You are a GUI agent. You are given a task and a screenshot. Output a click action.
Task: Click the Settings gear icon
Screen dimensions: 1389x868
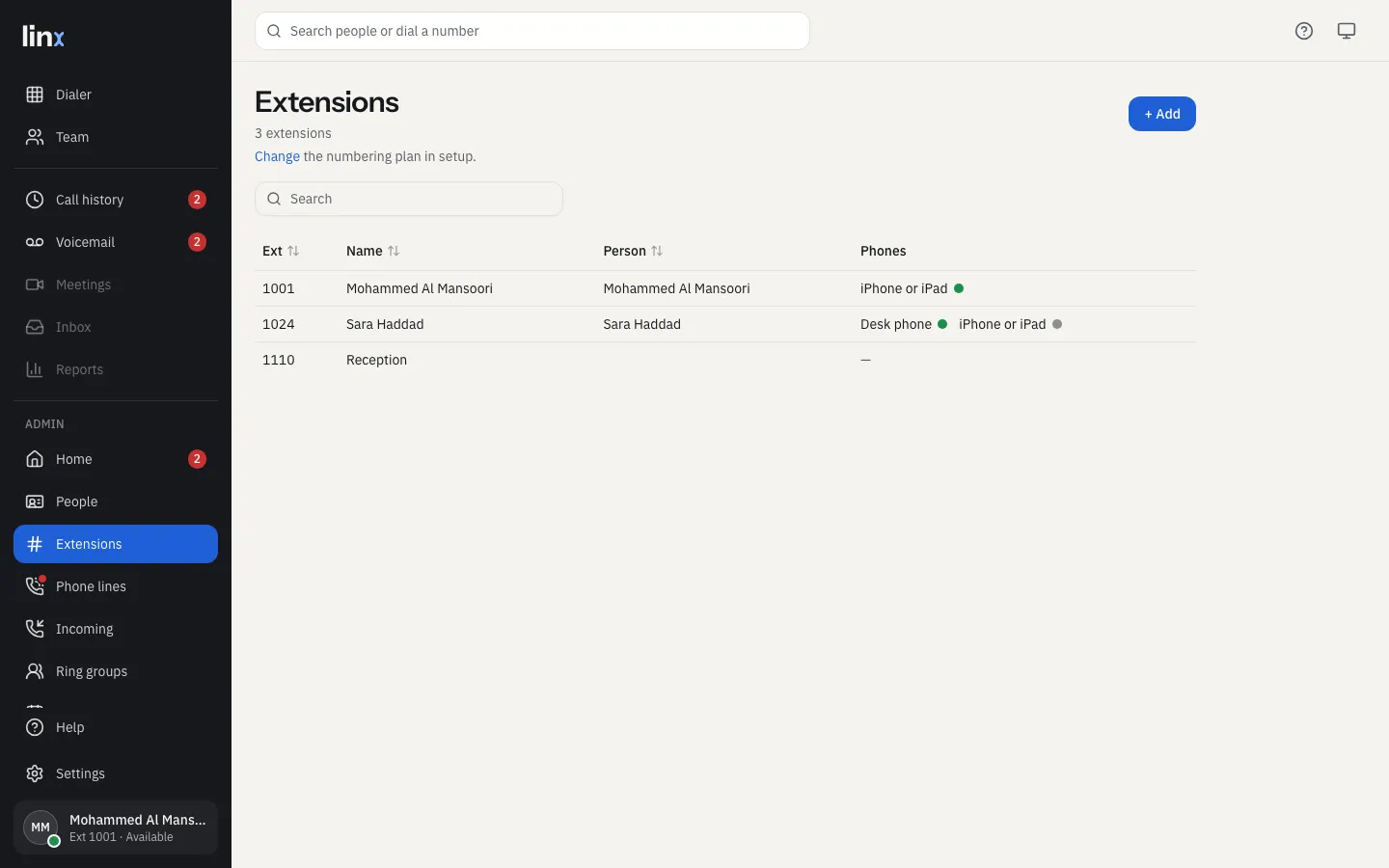pos(35,773)
